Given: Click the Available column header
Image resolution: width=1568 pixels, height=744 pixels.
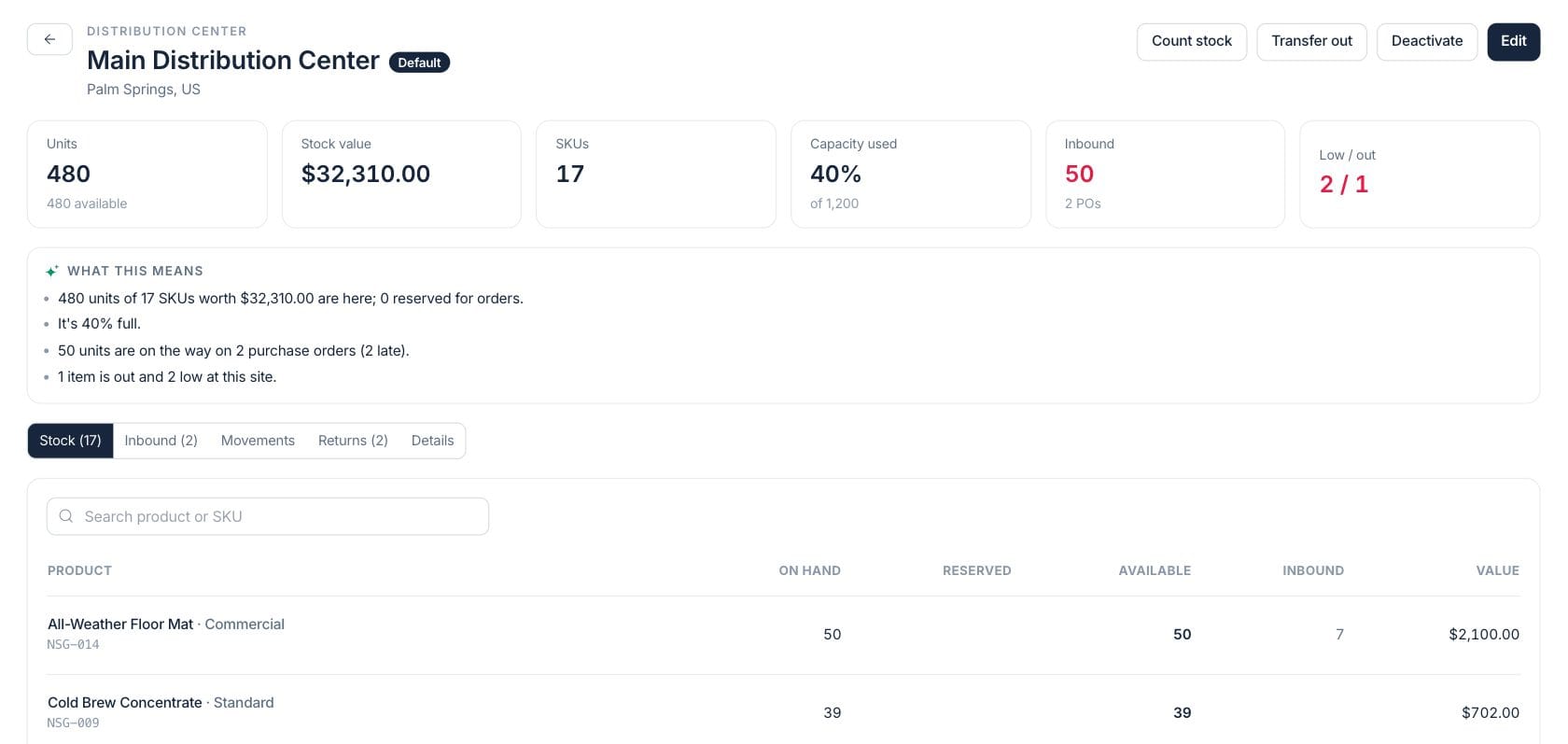Looking at the screenshot, I should (x=1155, y=570).
